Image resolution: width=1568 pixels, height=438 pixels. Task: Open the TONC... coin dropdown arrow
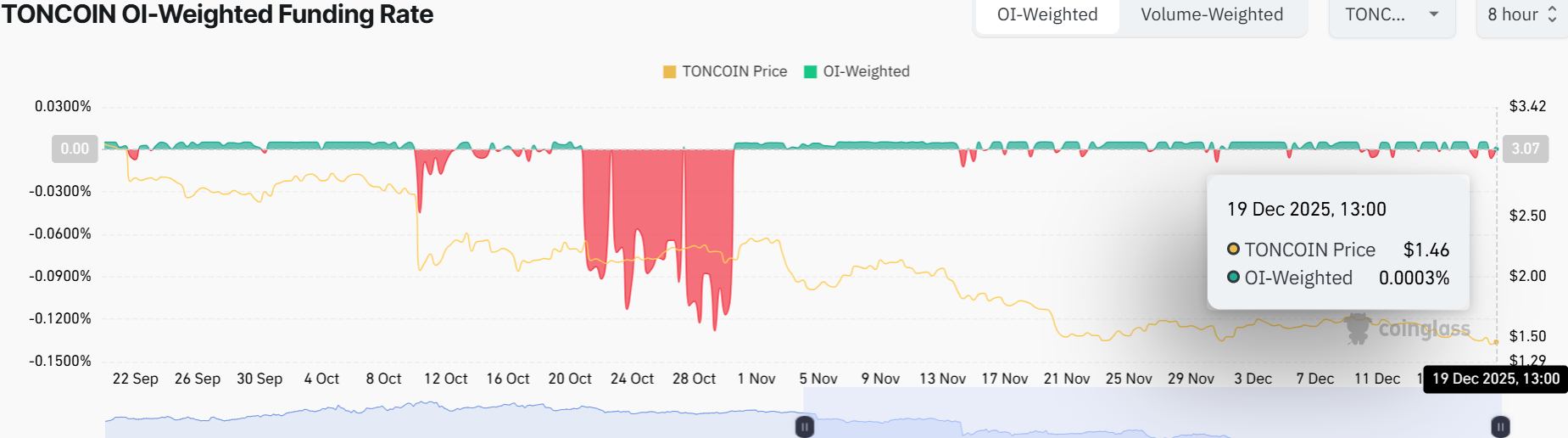(1434, 14)
